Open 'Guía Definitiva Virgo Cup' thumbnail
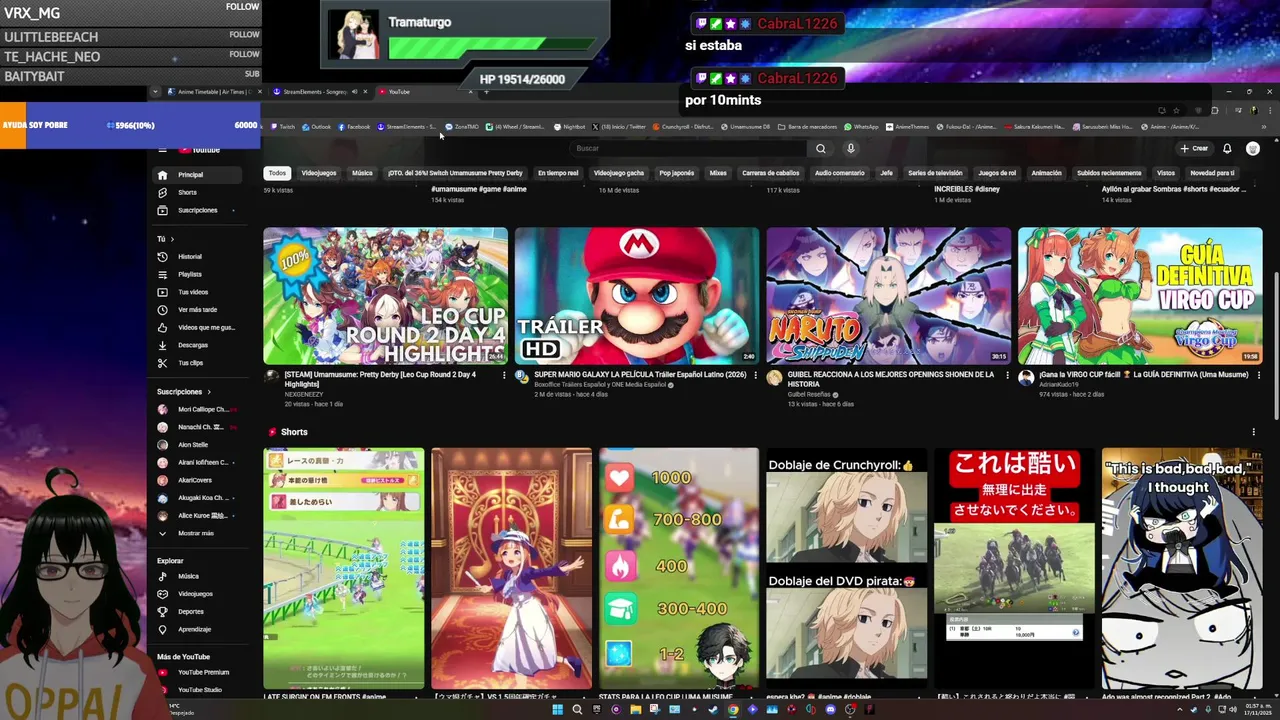Image resolution: width=1280 pixels, height=720 pixels. (x=1140, y=296)
